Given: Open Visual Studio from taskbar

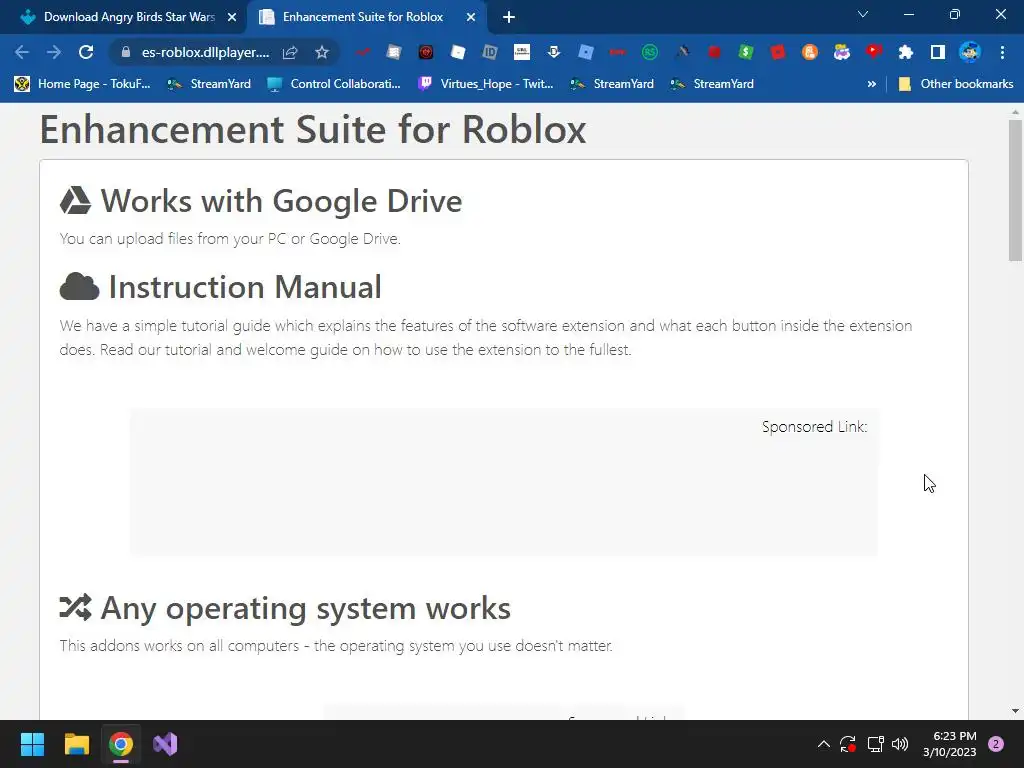Looking at the screenshot, I should click(x=165, y=744).
